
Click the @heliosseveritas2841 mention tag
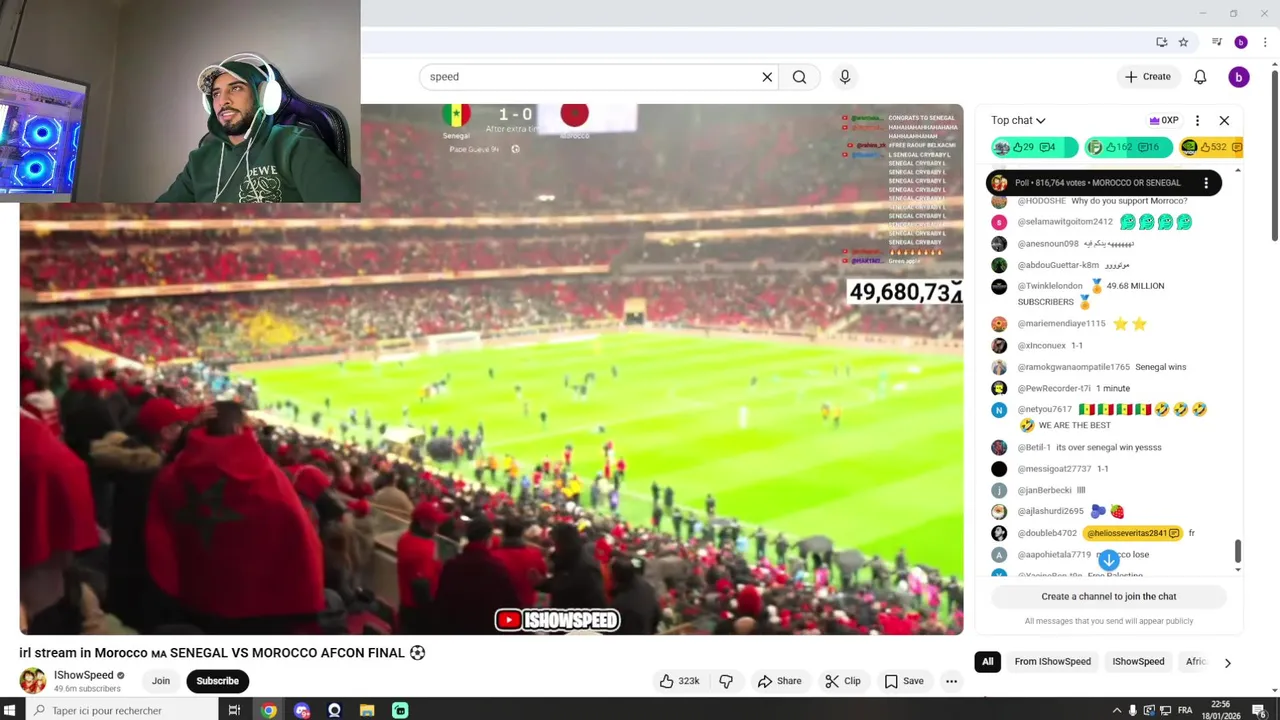(1132, 533)
